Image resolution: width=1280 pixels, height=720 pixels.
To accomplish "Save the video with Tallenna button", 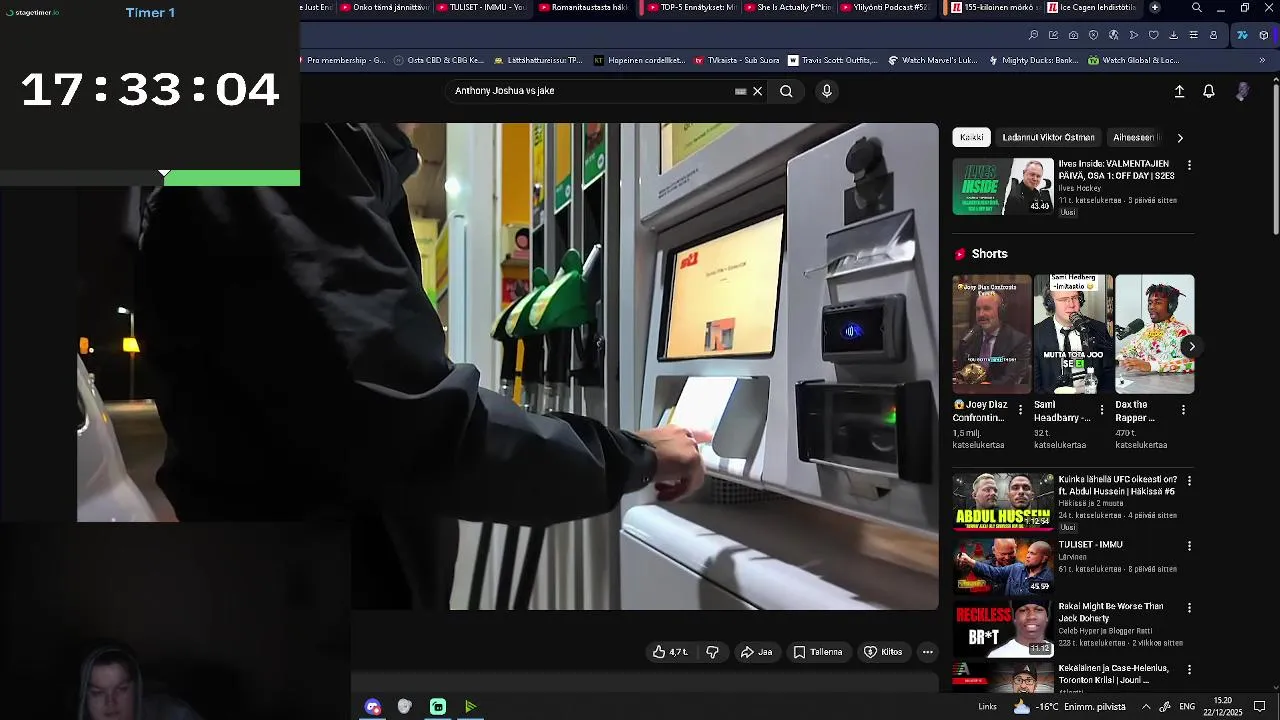I will 818,652.
